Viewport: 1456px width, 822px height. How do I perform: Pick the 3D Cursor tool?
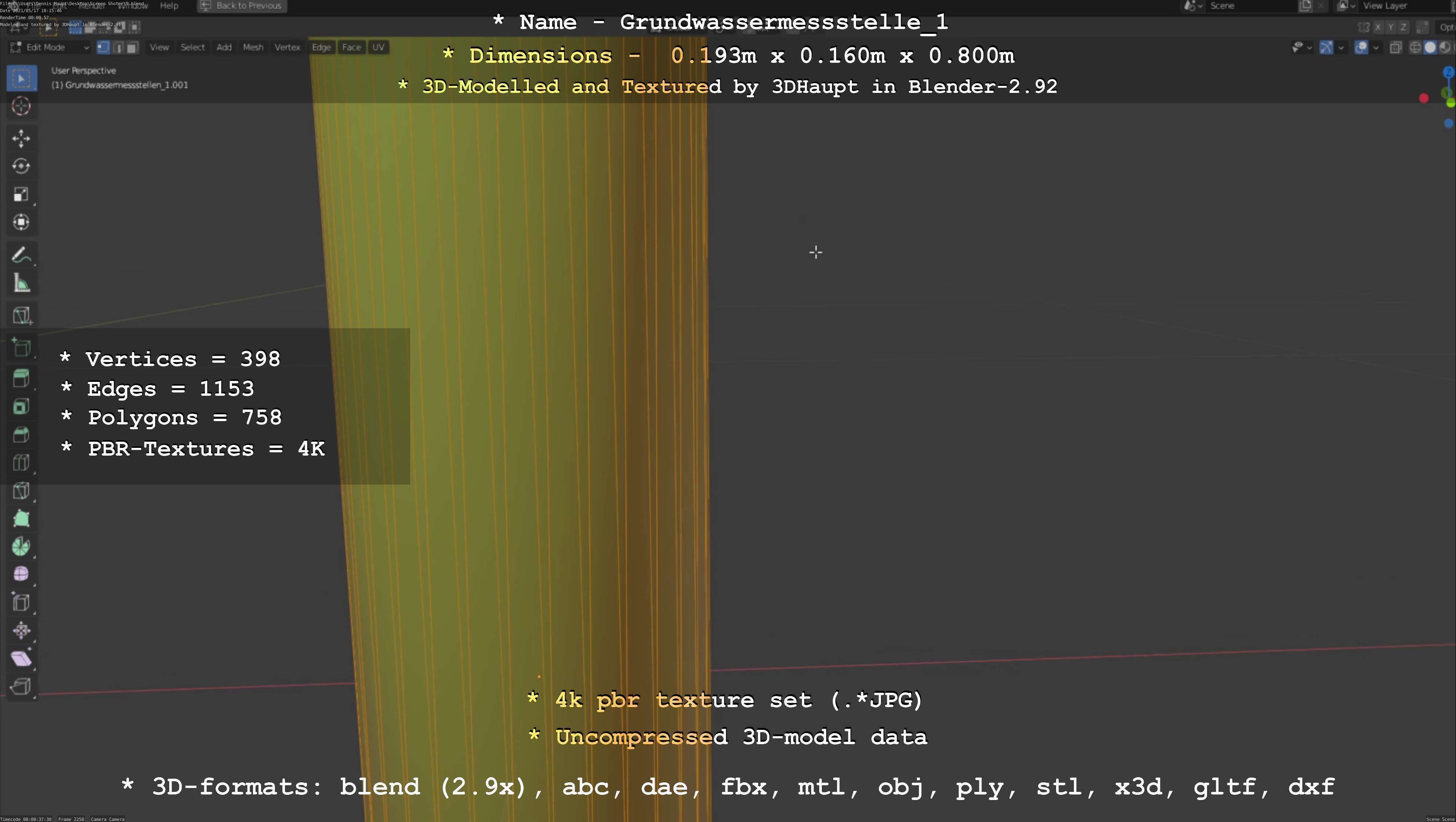pyautogui.click(x=21, y=106)
